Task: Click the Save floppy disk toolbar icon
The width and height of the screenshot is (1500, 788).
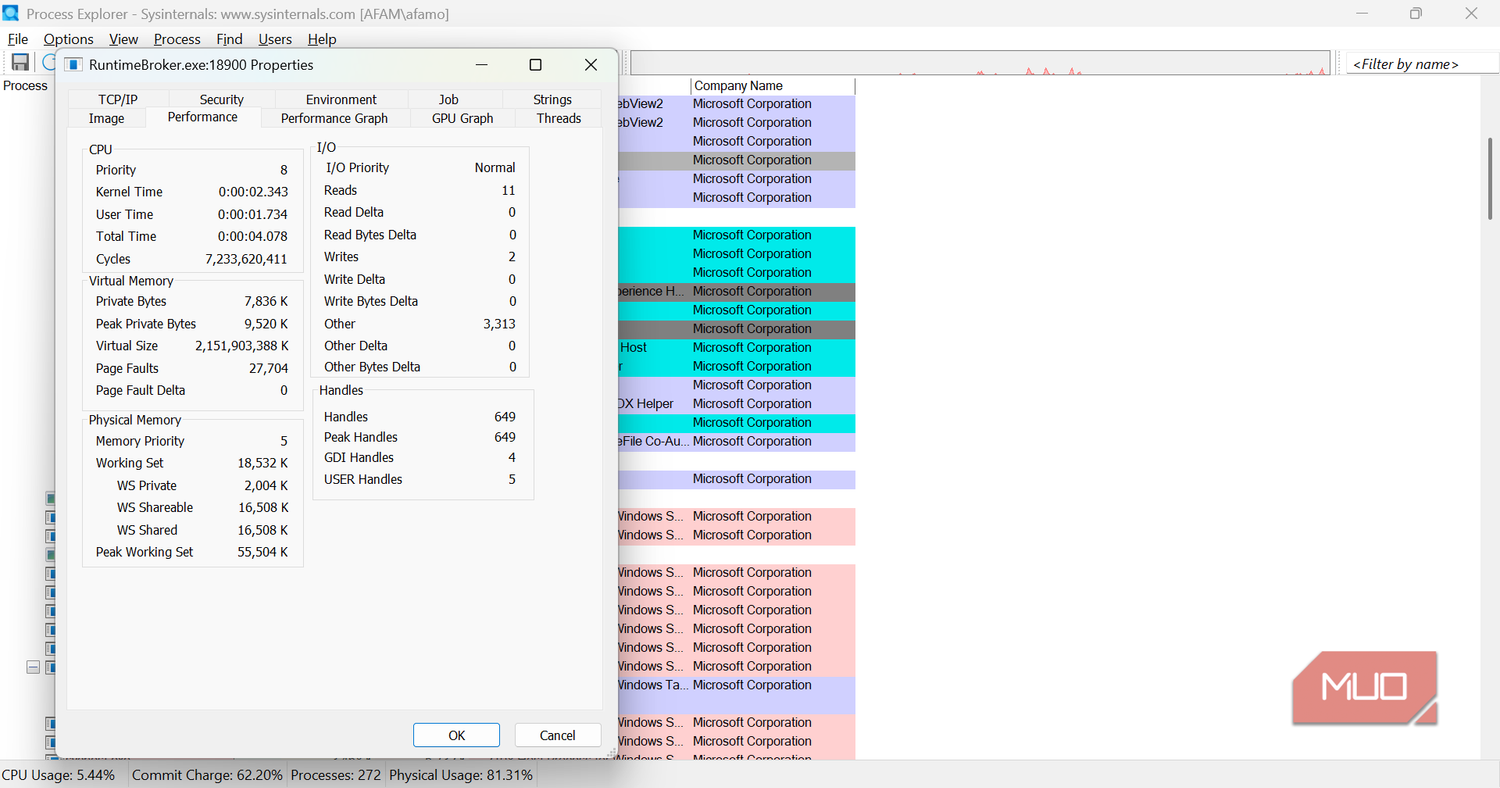Action: coord(20,63)
